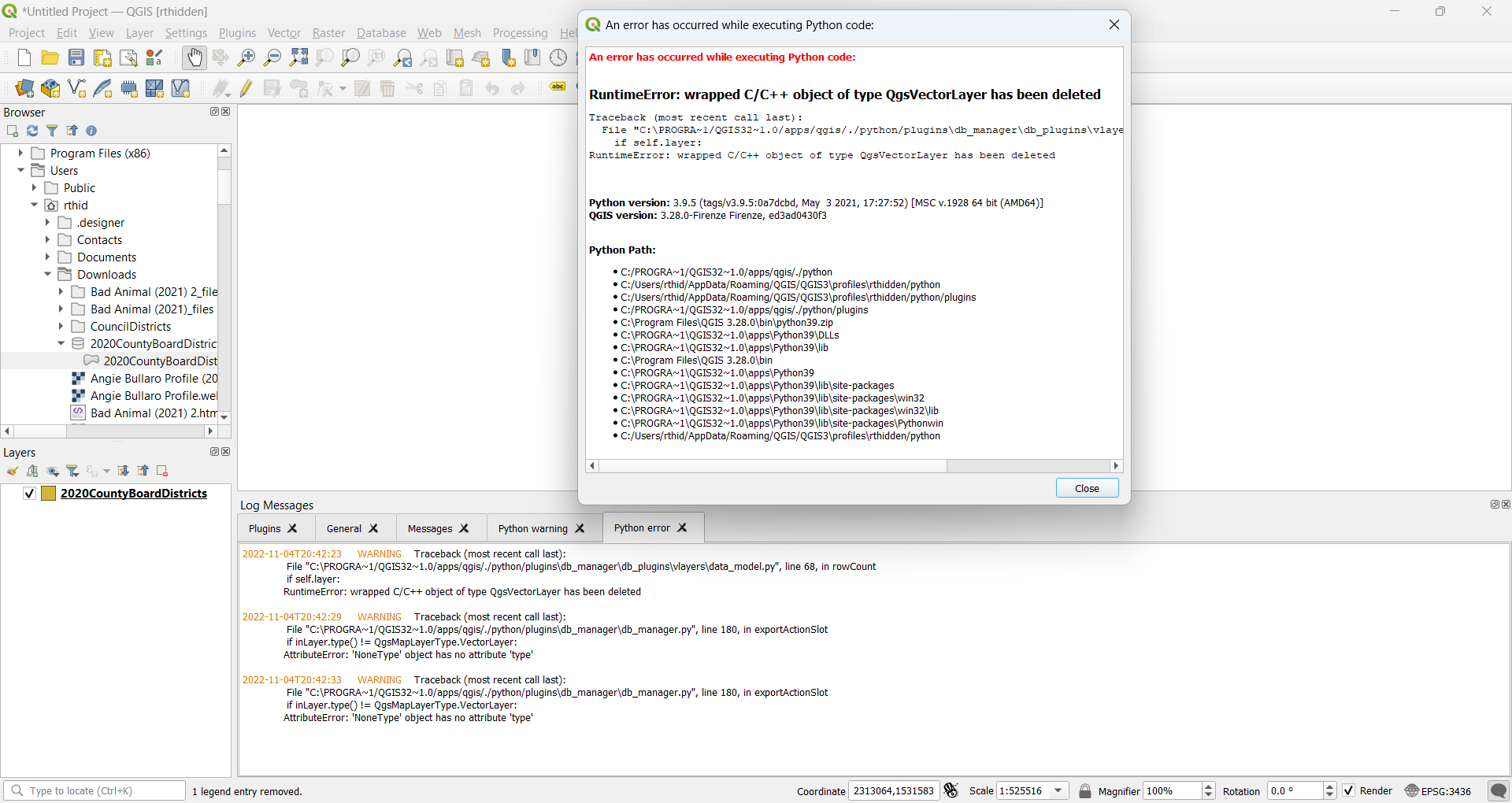Open the Database menu
This screenshot has width=1512, height=803.
point(381,33)
